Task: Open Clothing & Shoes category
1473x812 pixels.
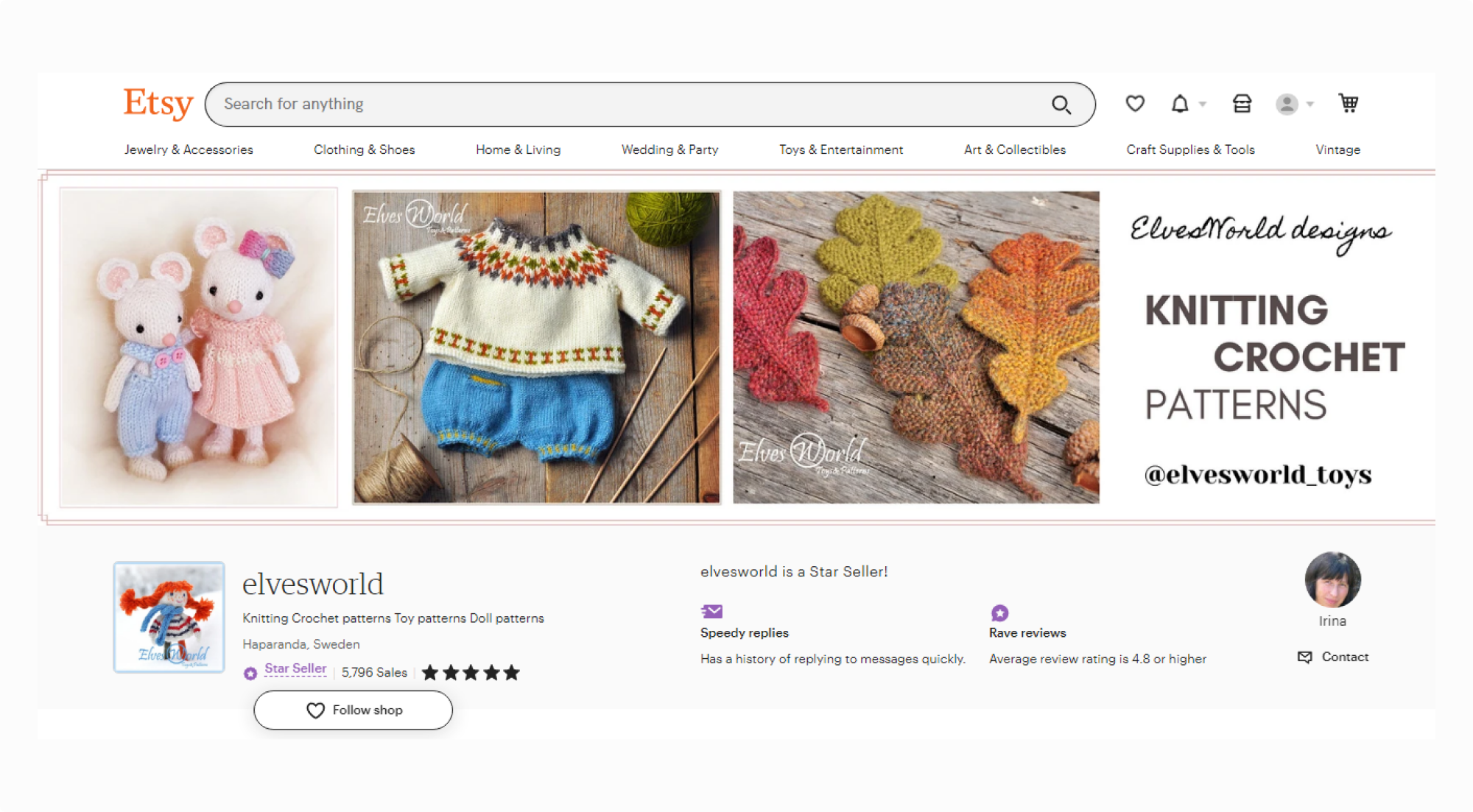Action: pyautogui.click(x=365, y=149)
